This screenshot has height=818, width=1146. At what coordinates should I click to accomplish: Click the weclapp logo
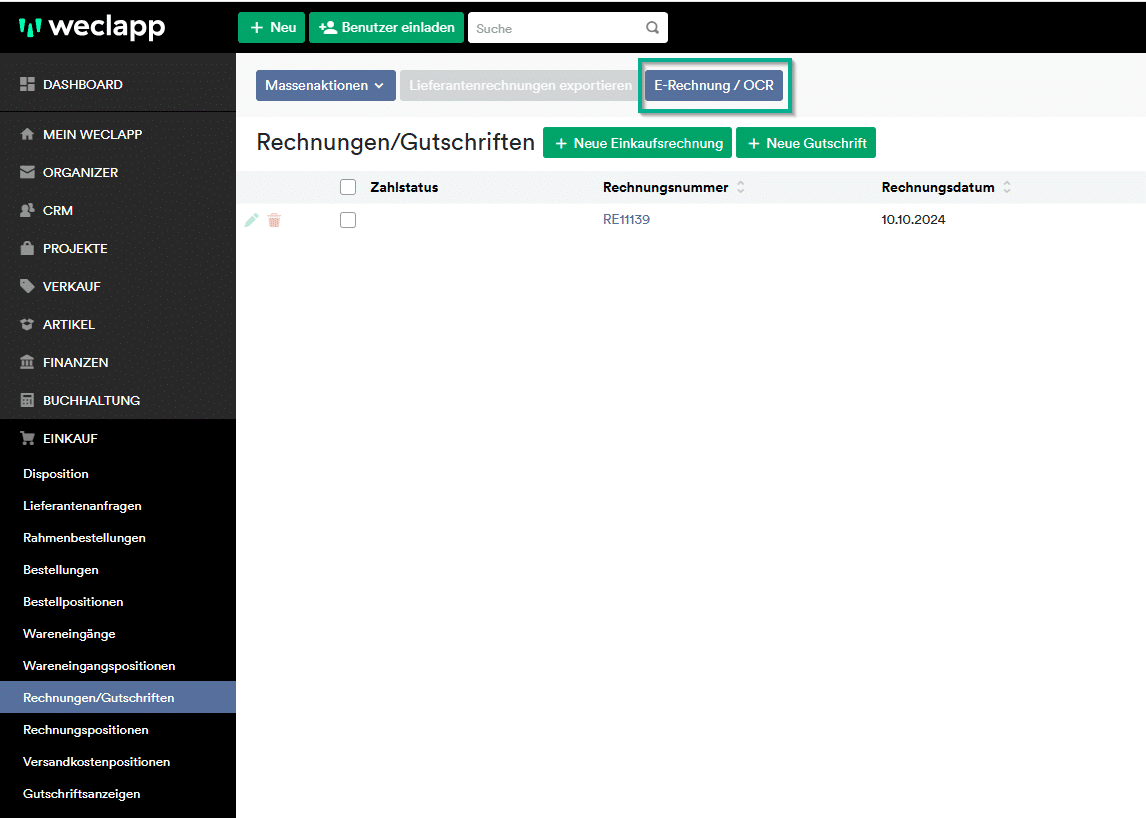coord(92,27)
